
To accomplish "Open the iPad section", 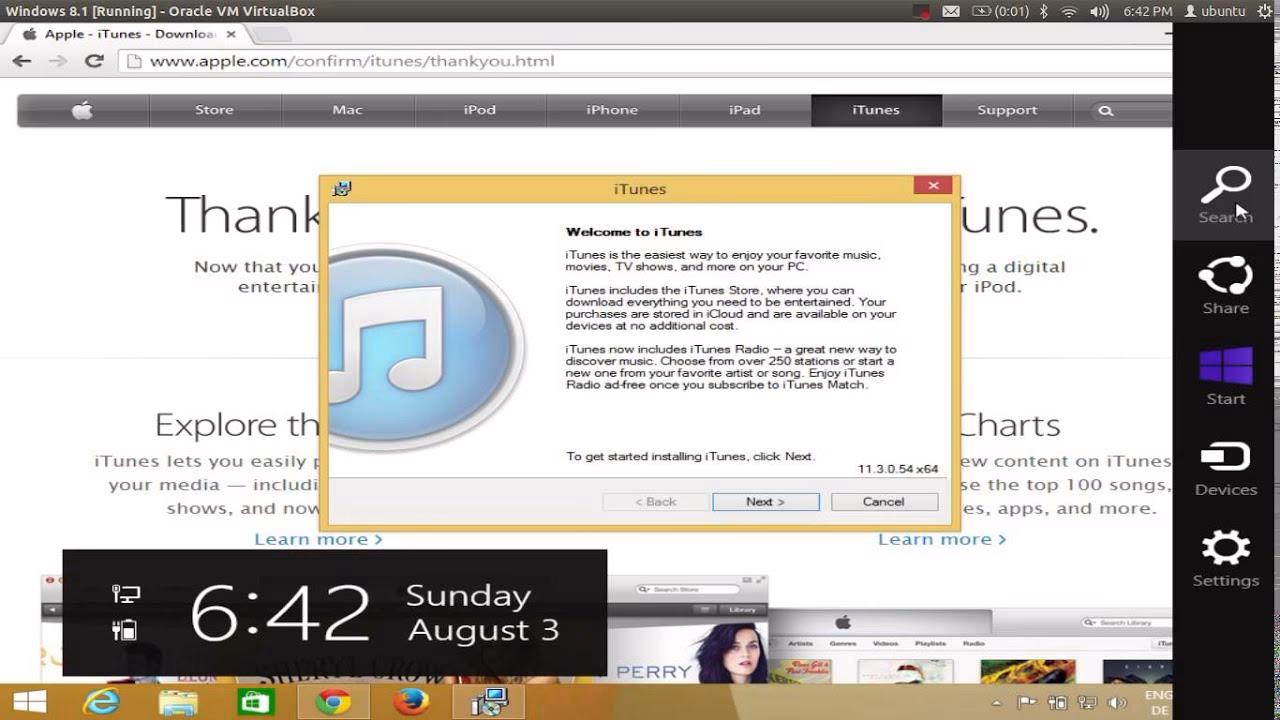I will [744, 110].
